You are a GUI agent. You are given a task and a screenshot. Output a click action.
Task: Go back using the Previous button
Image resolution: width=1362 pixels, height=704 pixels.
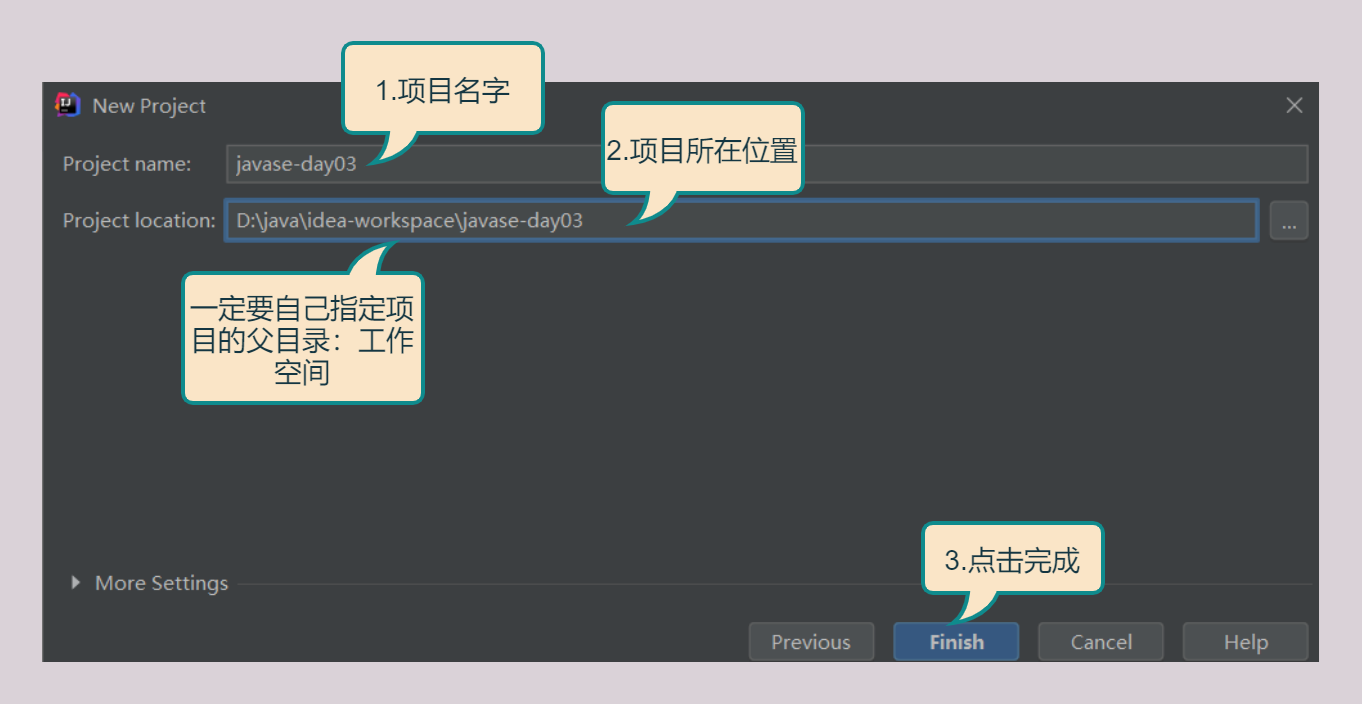click(x=810, y=642)
